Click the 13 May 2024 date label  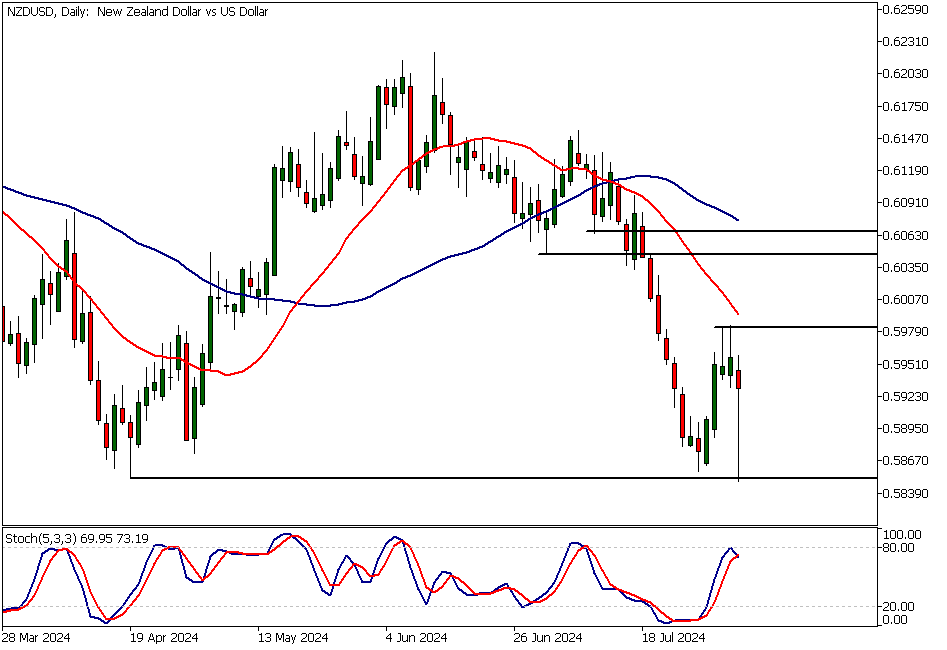click(290, 636)
